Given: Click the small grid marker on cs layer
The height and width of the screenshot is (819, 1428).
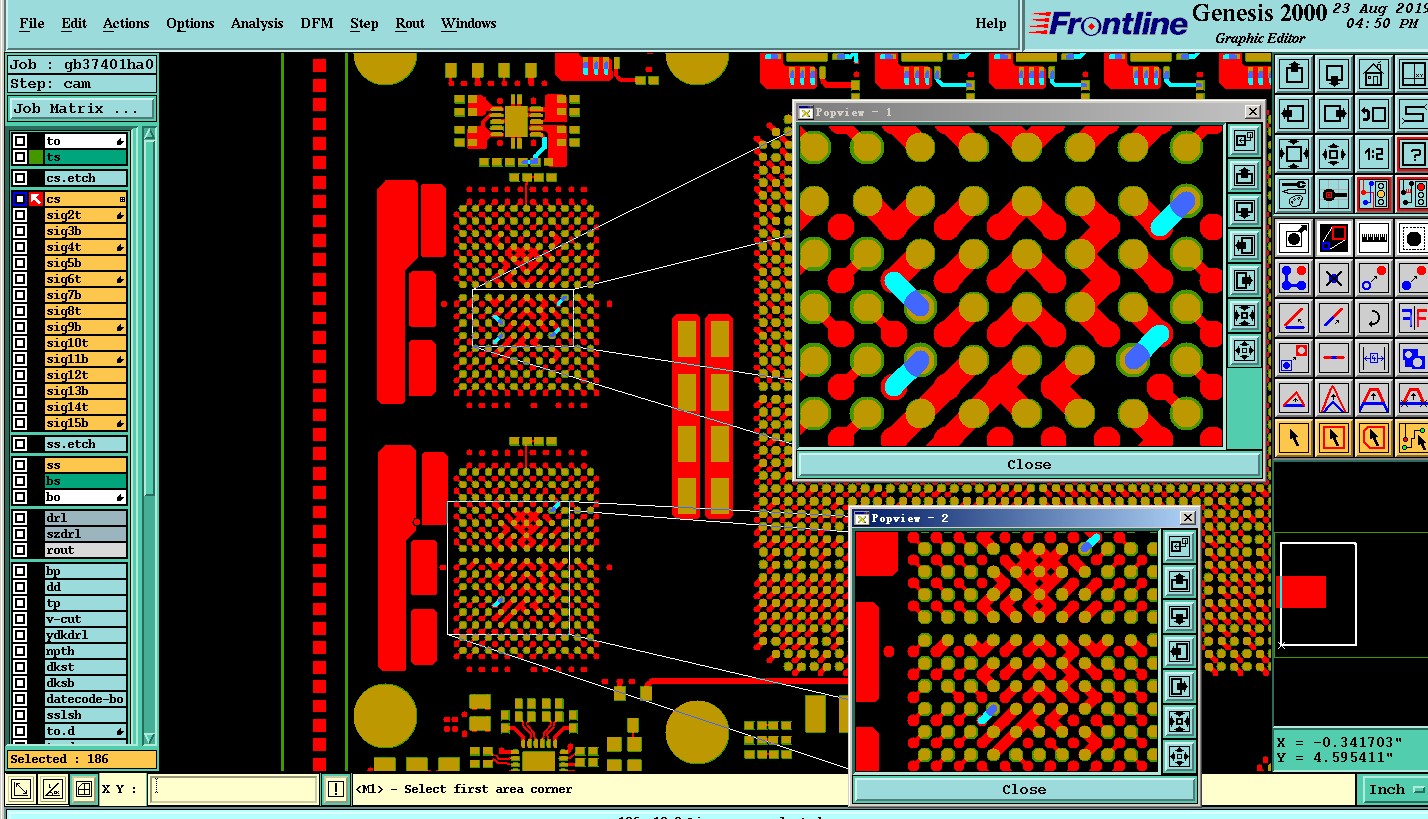Looking at the screenshot, I should point(122,200).
